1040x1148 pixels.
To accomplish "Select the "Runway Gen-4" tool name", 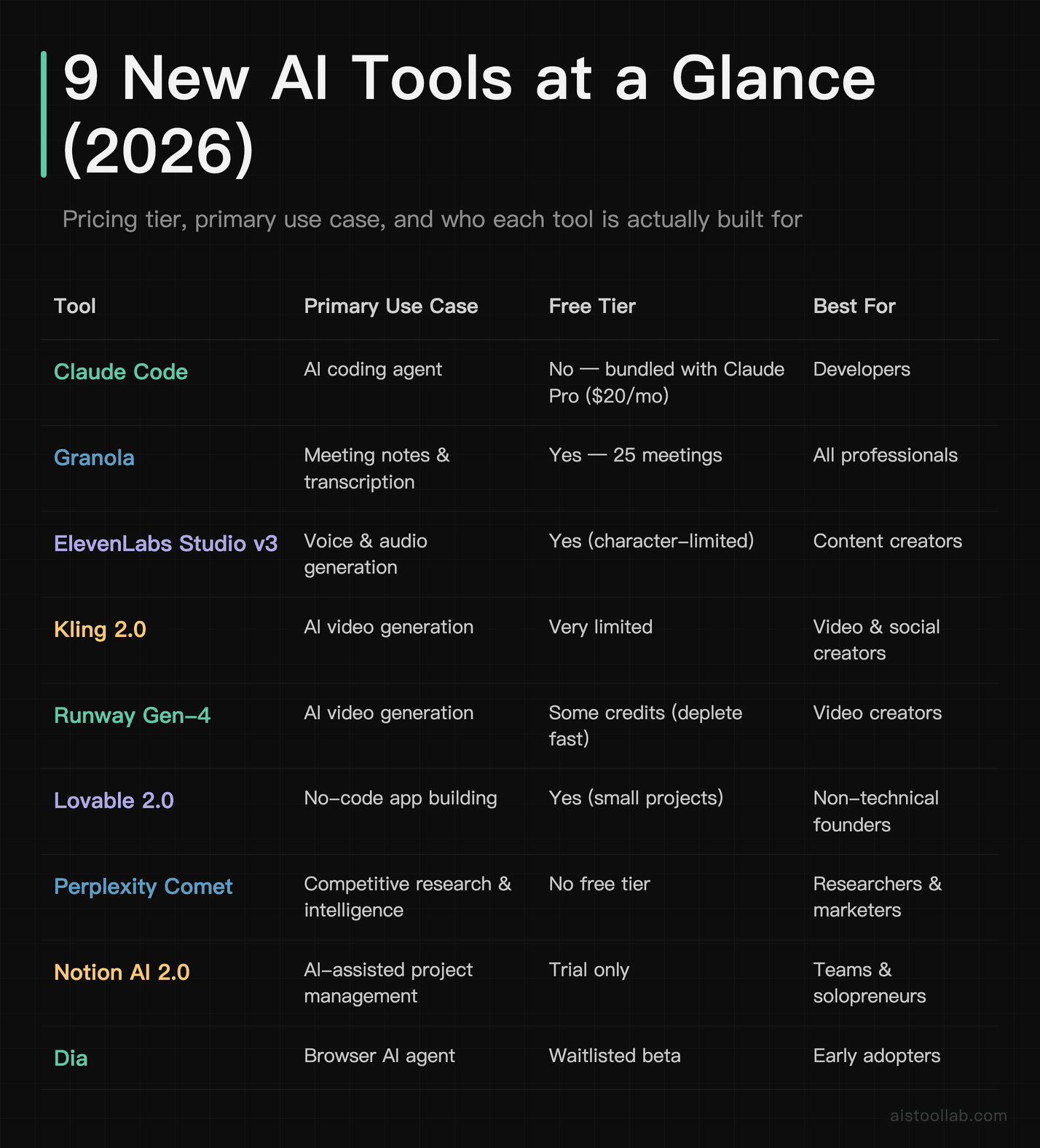I will [132, 716].
